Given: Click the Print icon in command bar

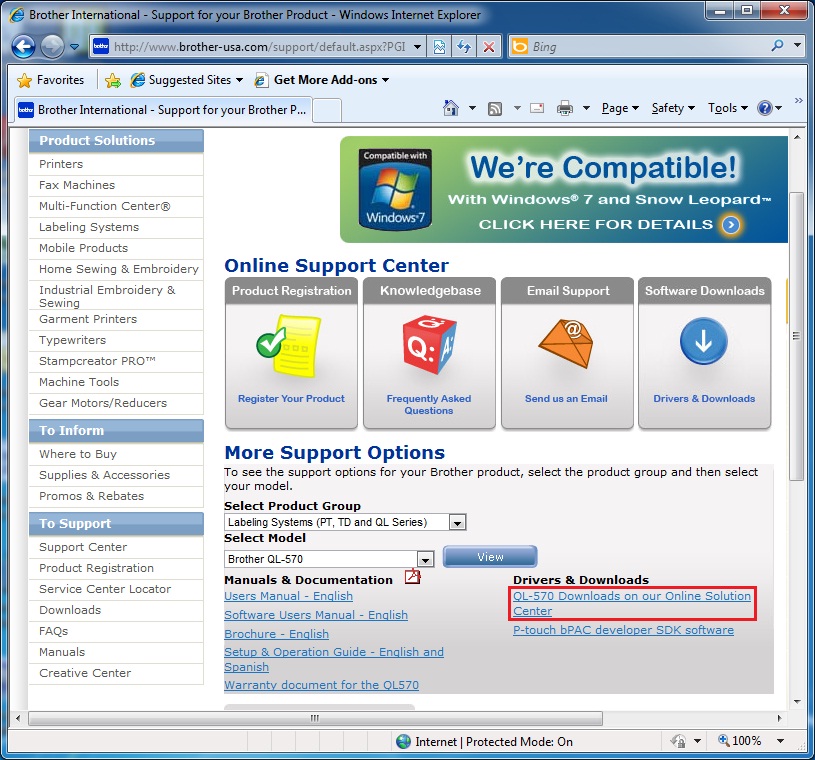Looking at the screenshot, I should (565, 108).
